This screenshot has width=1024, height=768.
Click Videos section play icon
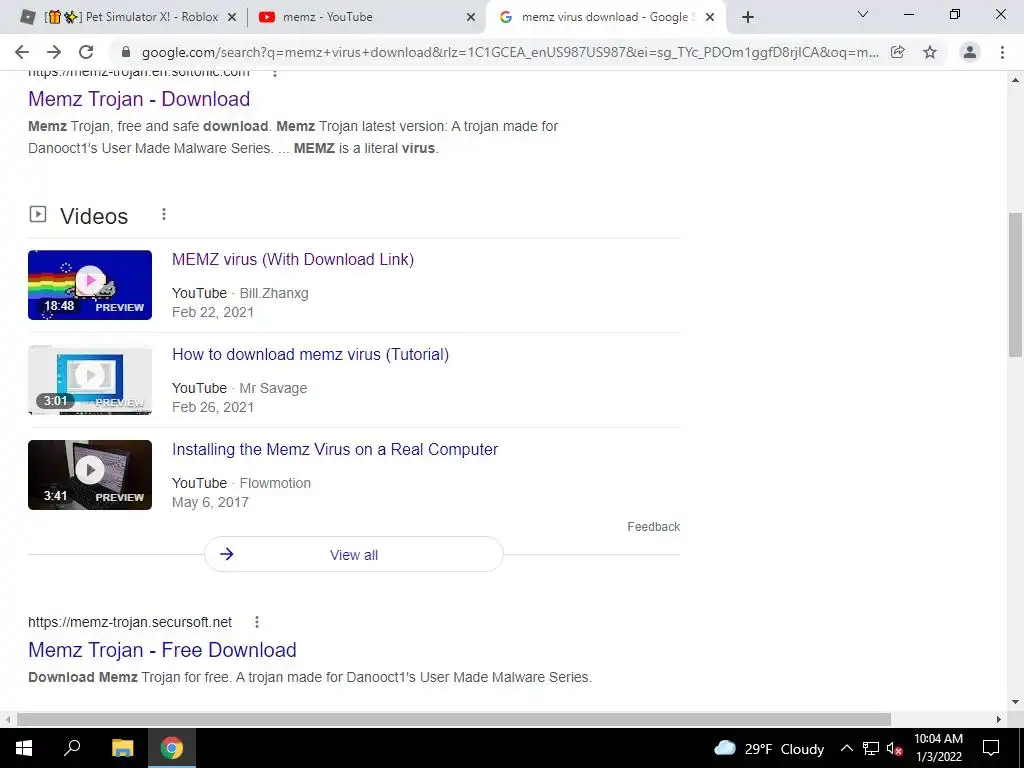(x=38, y=214)
